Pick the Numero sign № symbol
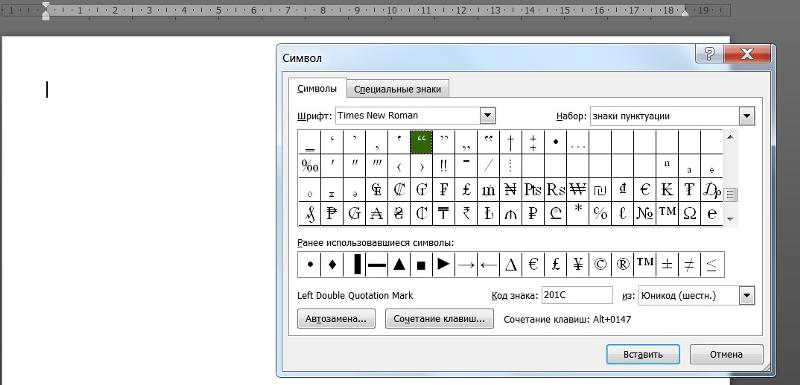This screenshot has width=800, height=385. (x=645, y=214)
